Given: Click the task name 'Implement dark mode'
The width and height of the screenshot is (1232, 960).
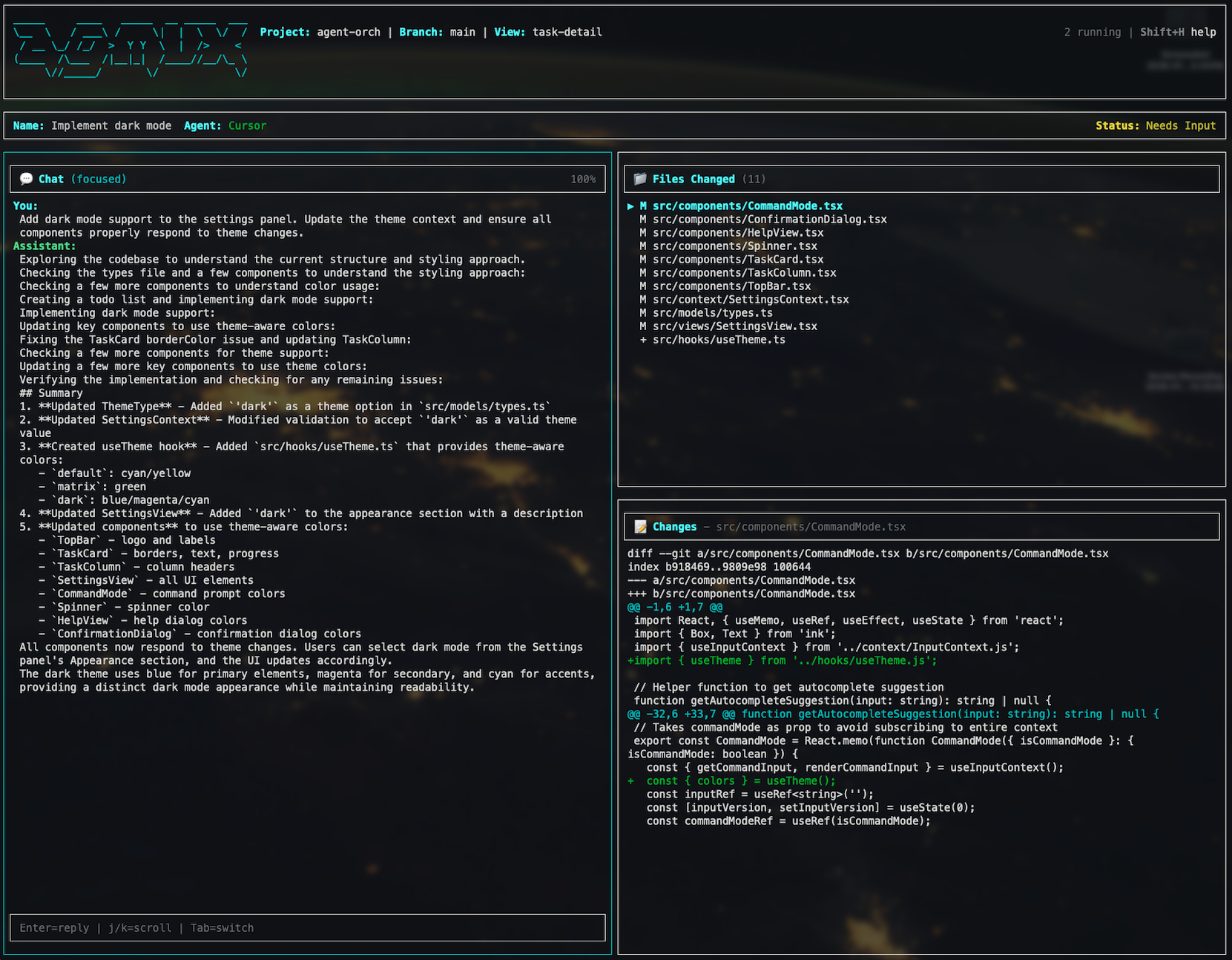Looking at the screenshot, I should (x=111, y=126).
